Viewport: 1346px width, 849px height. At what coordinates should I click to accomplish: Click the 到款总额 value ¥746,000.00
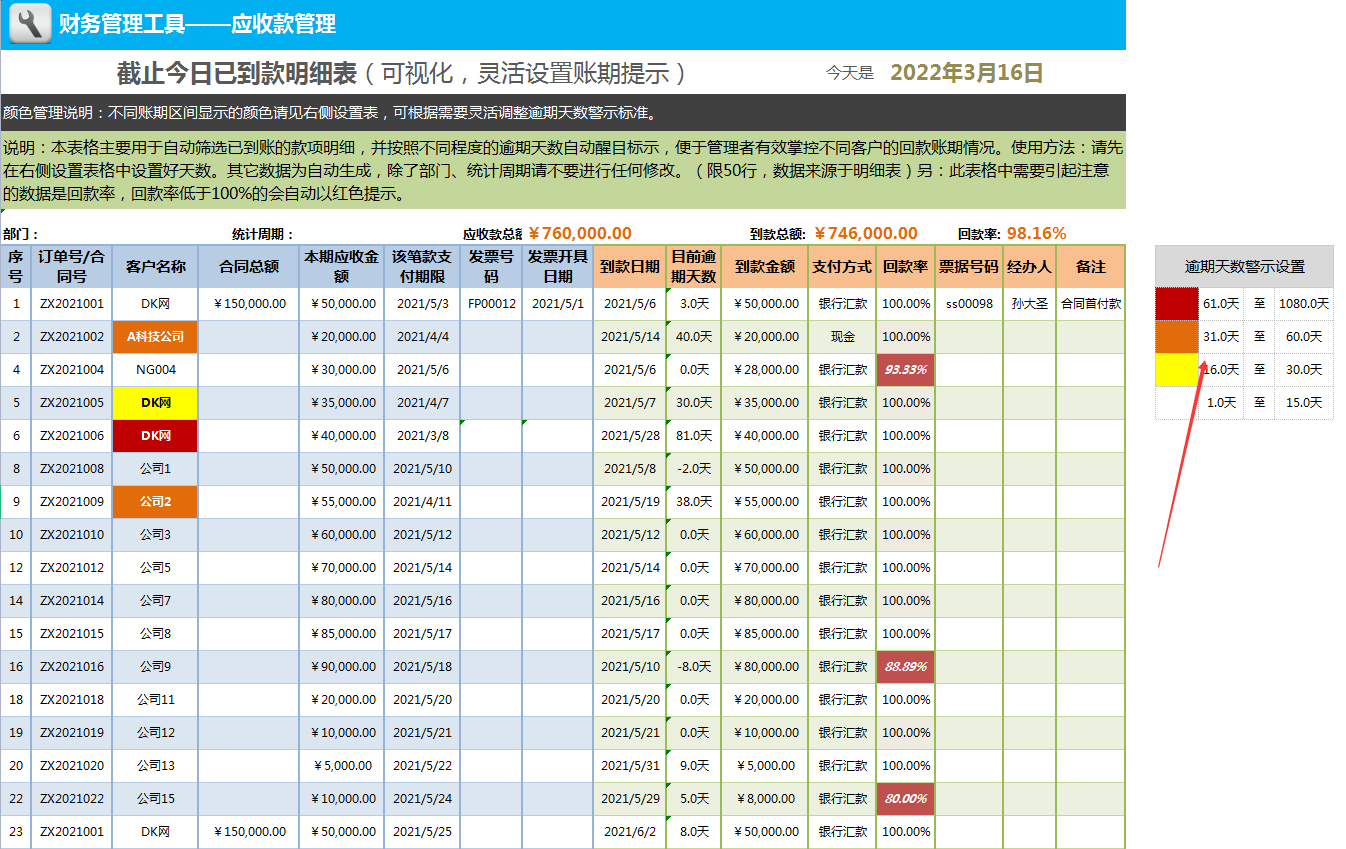click(866, 233)
